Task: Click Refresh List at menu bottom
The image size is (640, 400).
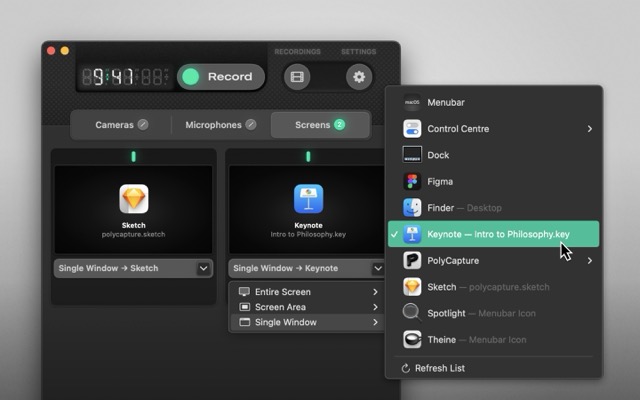Action: [x=493, y=368]
